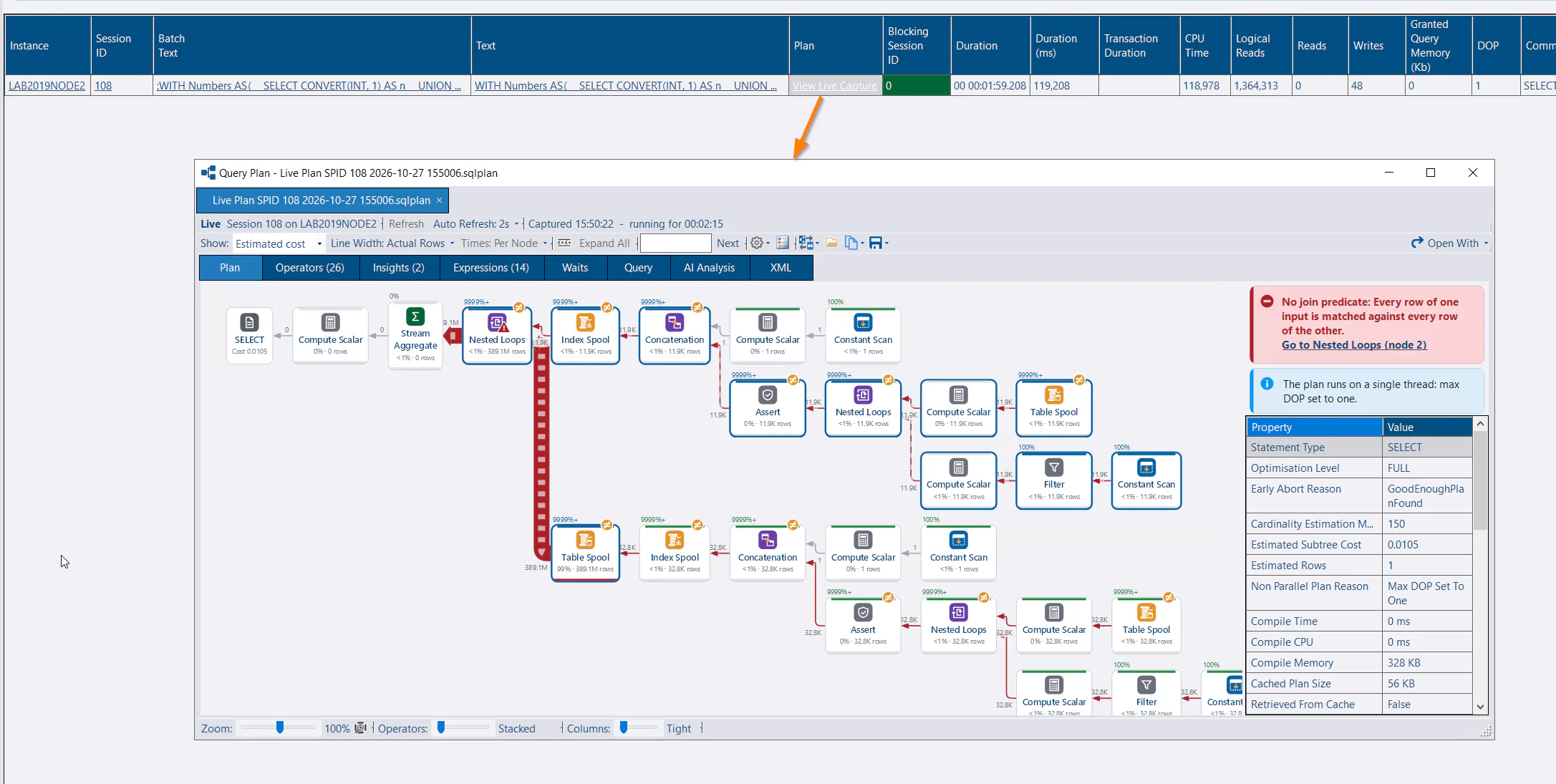Viewport: 1556px width, 784px height.
Task: Expand the dropdown arrow beside the settings gear
Action: pos(768,243)
